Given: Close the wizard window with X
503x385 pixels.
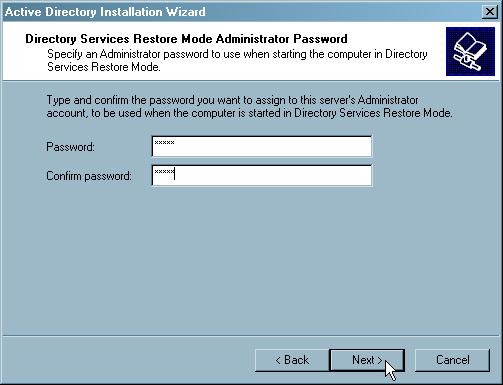Looking at the screenshot, I should [x=489, y=12].
